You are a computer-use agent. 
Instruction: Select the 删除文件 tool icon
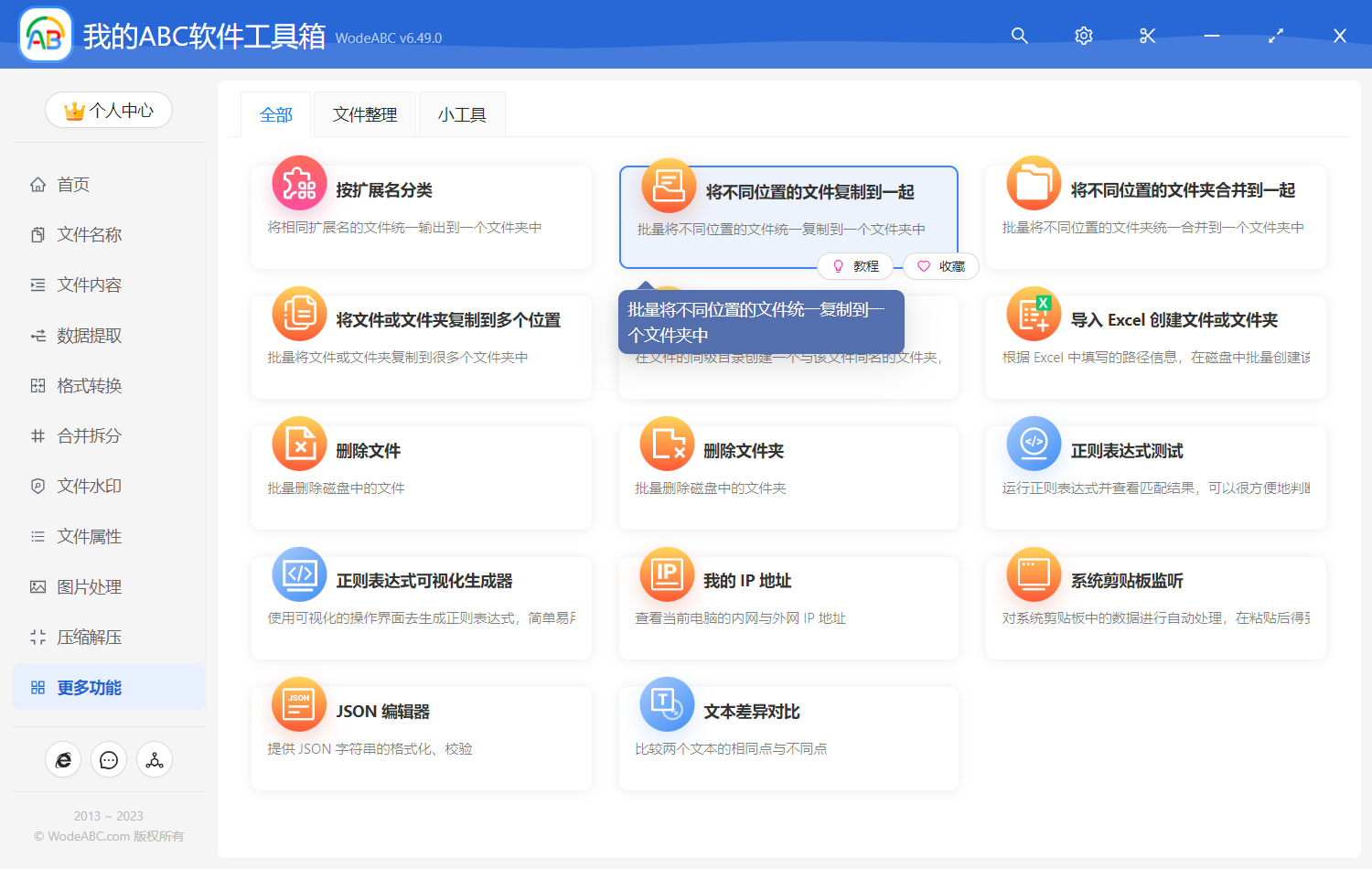click(299, 444)
